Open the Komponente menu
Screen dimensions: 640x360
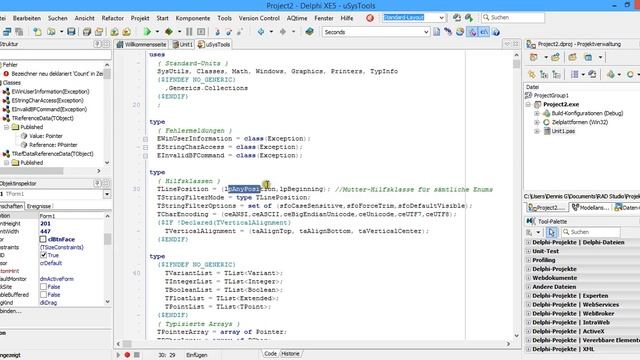[x=193, y=18]
